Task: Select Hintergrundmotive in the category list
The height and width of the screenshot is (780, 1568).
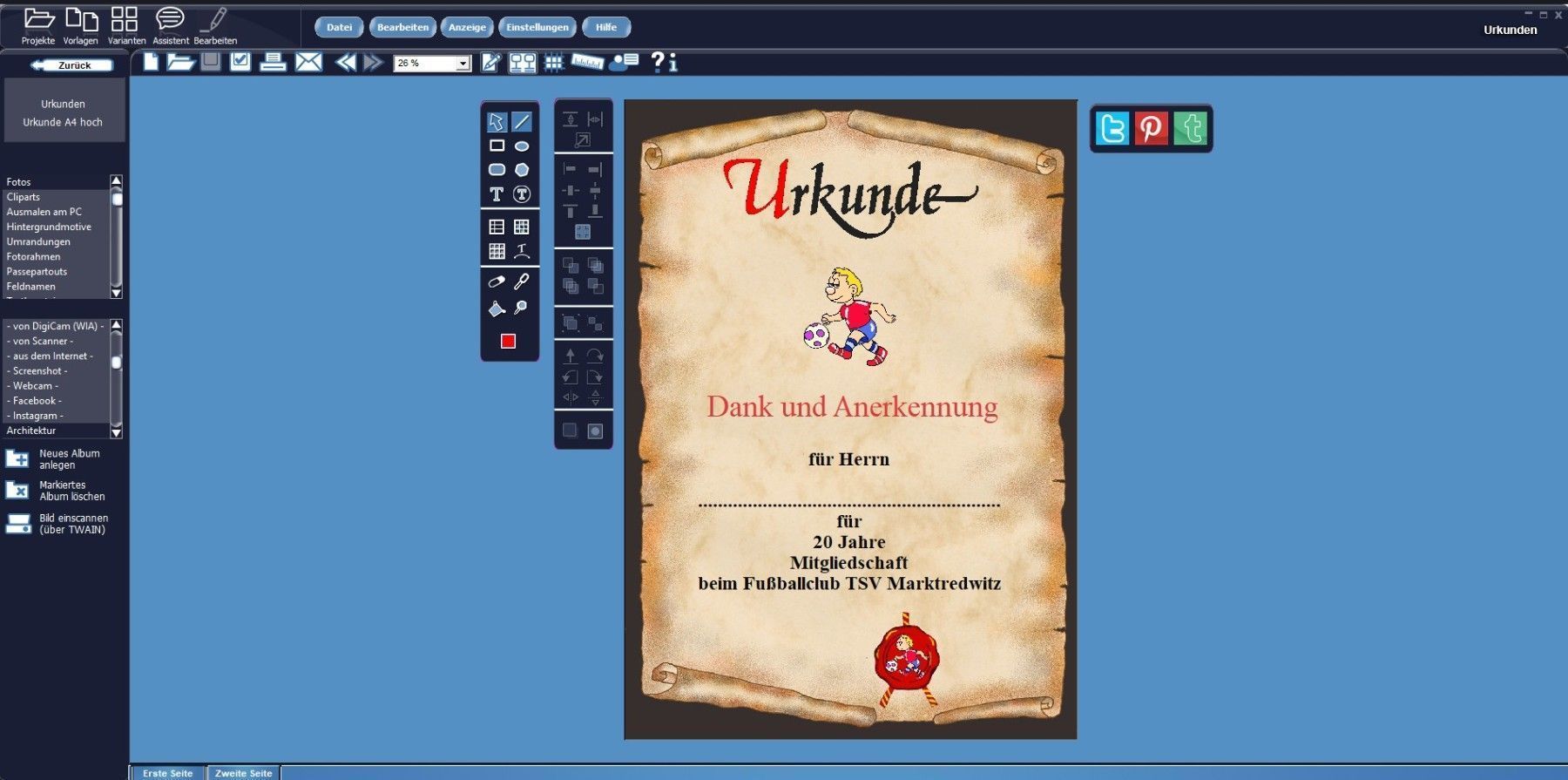Action: [x=49, y=227]
